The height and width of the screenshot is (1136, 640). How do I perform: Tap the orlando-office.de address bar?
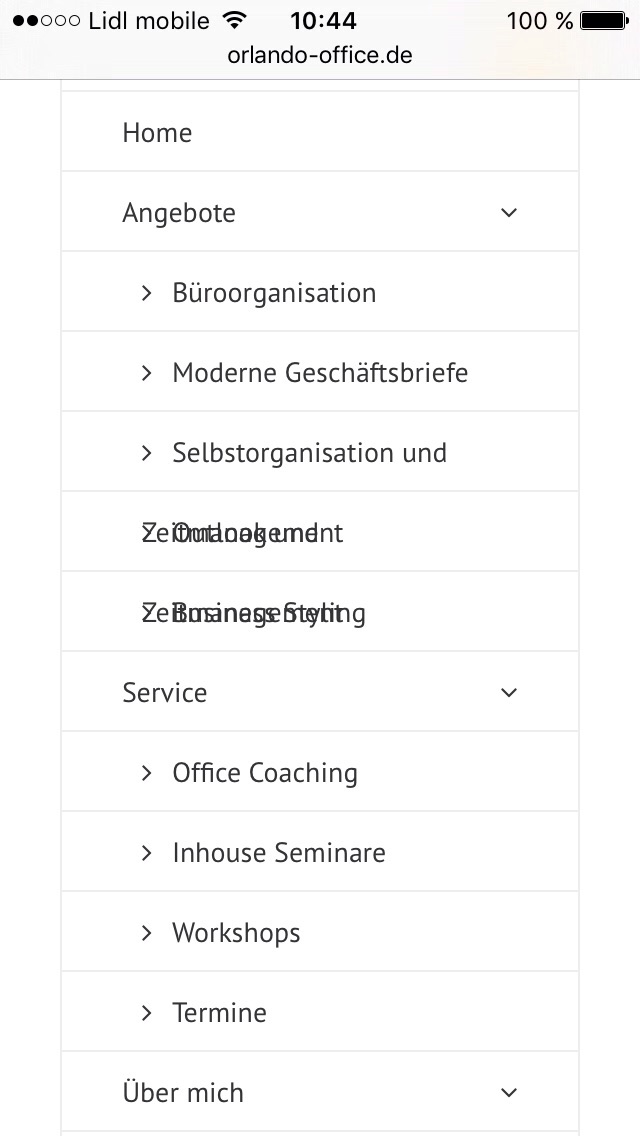coord(320,54)
